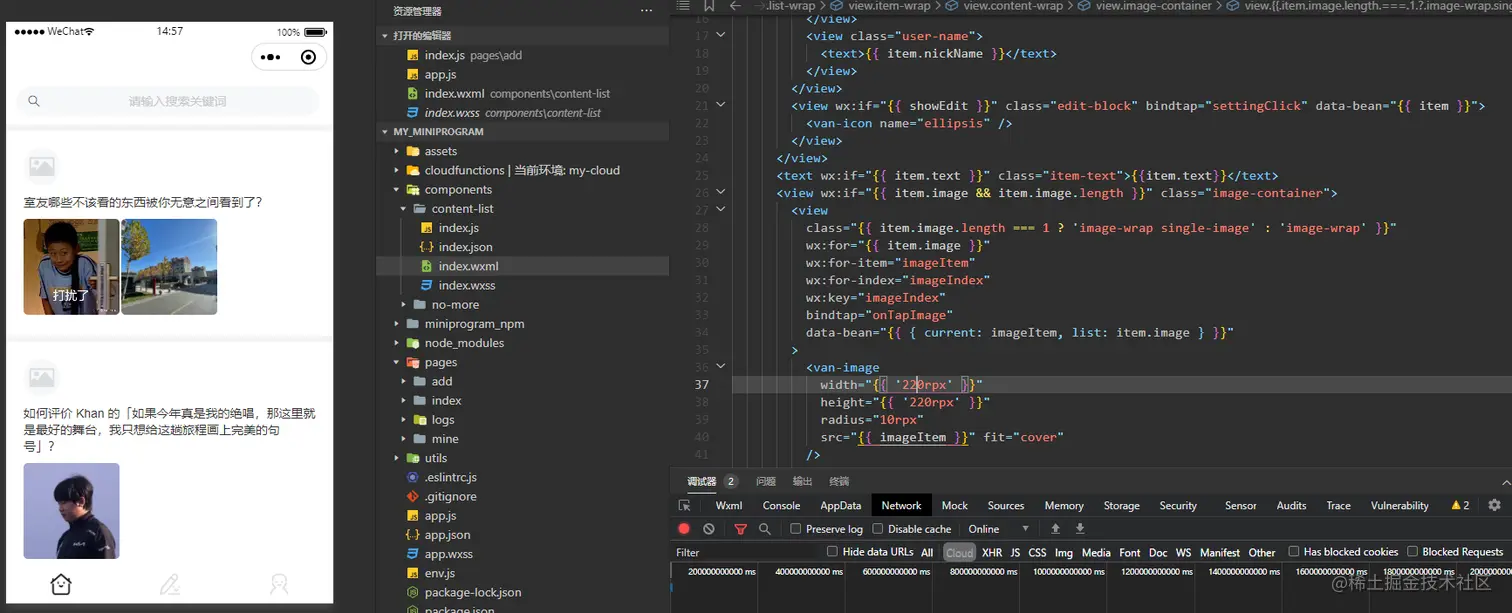Navigate back with the editor arrow
Image resolution: width=1512 pixels, height=613 pixels.
pyautogui.click(x=734, y=6)
